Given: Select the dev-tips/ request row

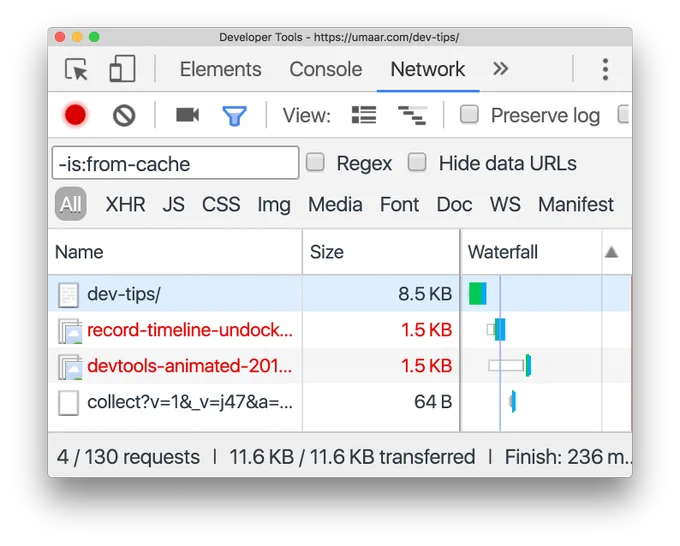Looking at the screenshot, I should pyautogui.click(x=254, y=294).
